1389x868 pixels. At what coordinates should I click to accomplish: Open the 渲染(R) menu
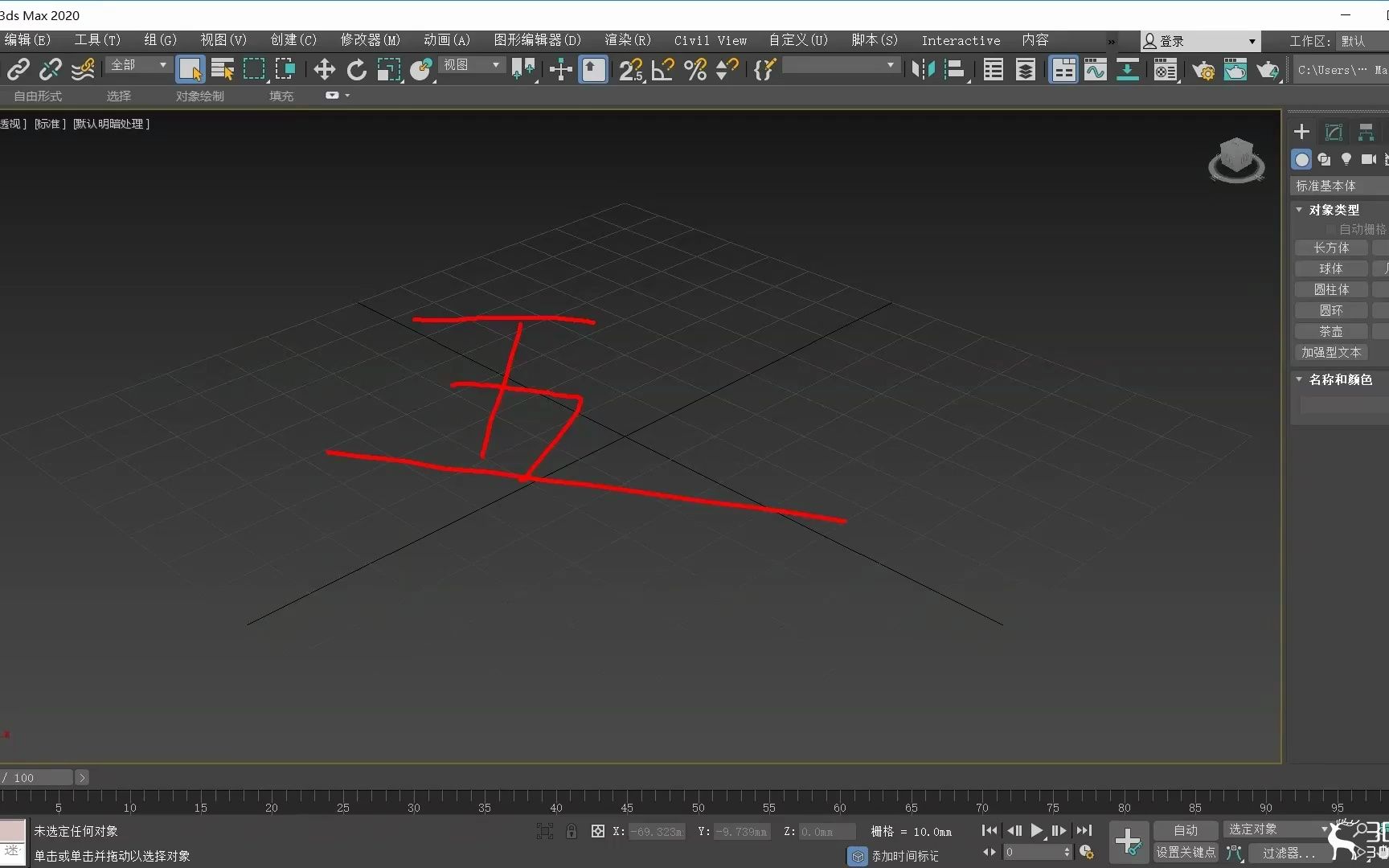pos(626,40)
